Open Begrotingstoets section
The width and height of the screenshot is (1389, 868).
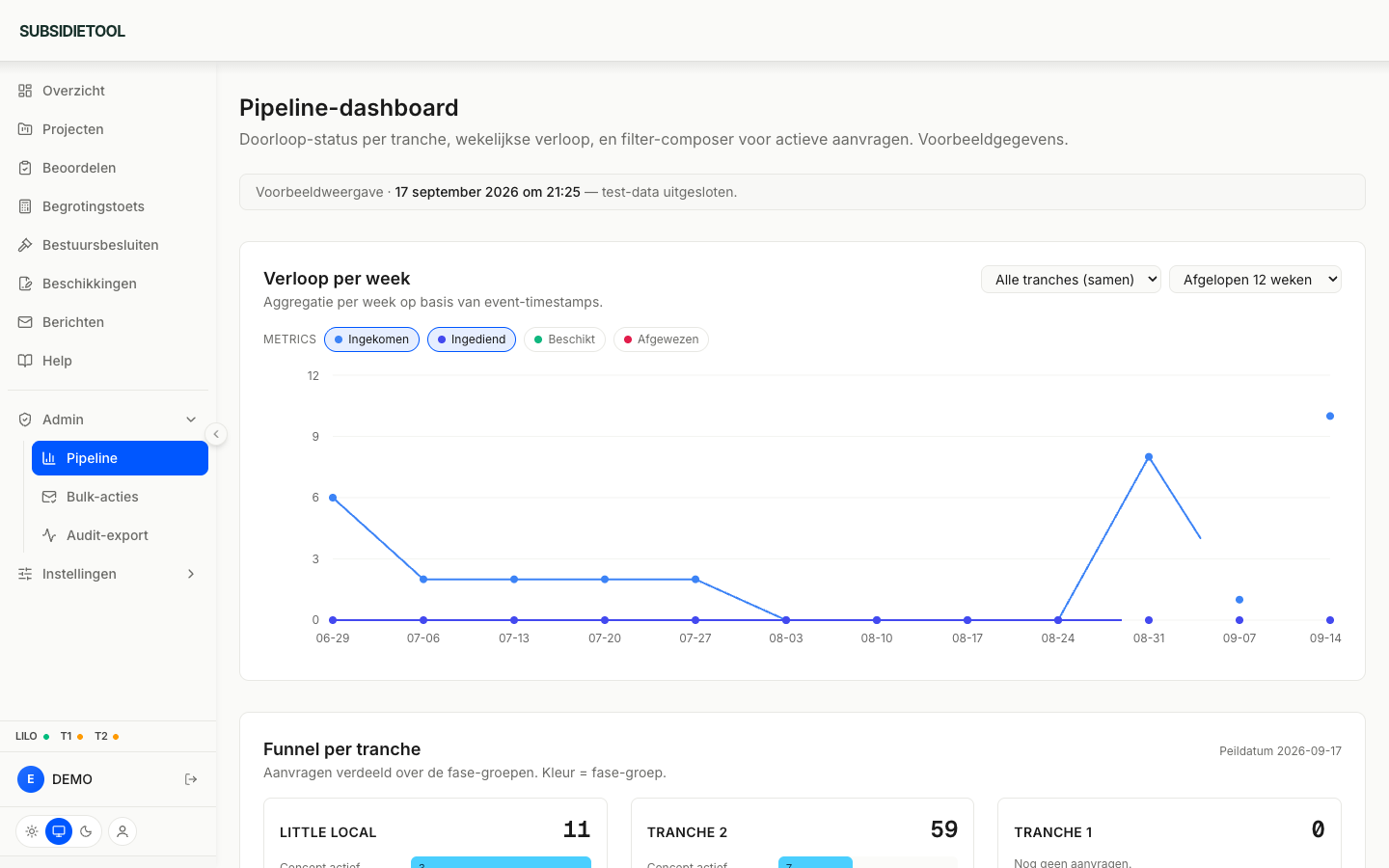(108, 206)
